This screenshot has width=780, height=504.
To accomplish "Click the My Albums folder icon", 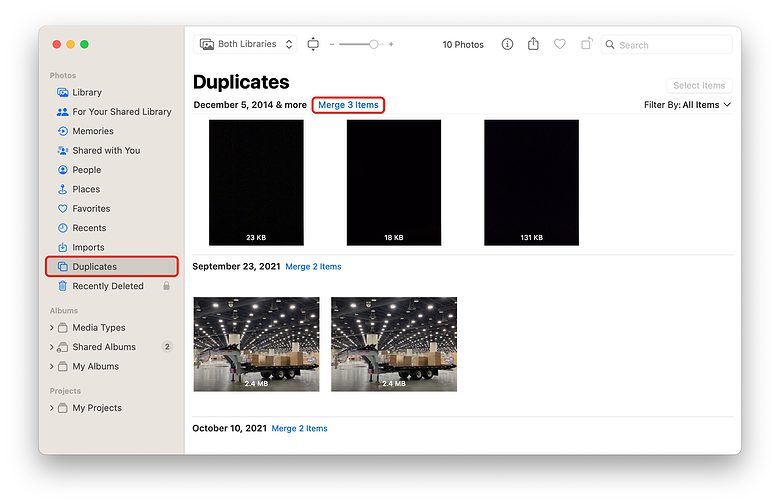I will [63, 367].
